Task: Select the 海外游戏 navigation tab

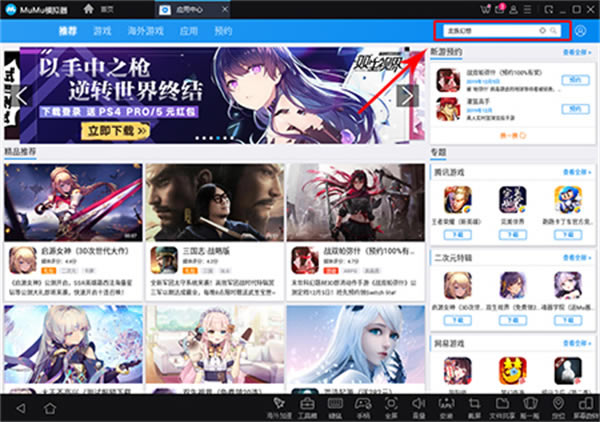Action: (146, 31)
